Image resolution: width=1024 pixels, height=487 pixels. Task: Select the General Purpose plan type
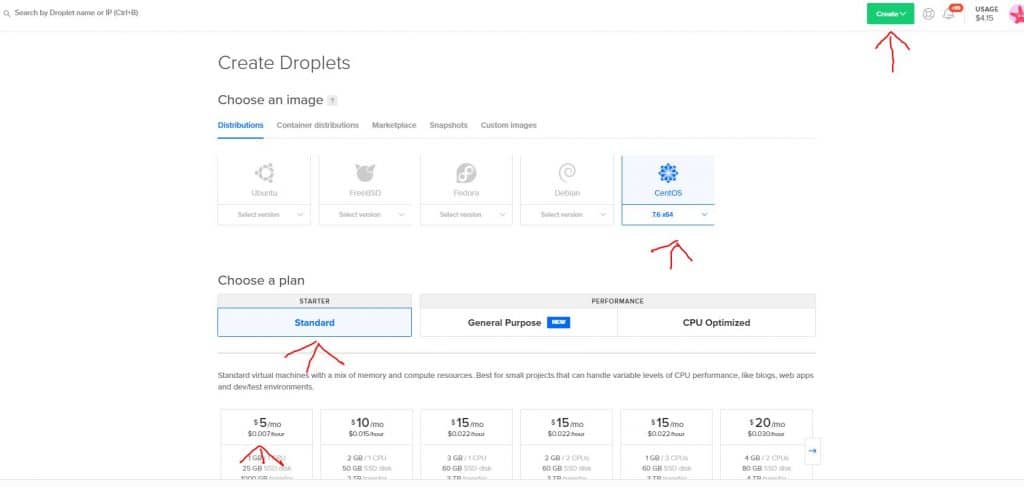pos(519,322)
